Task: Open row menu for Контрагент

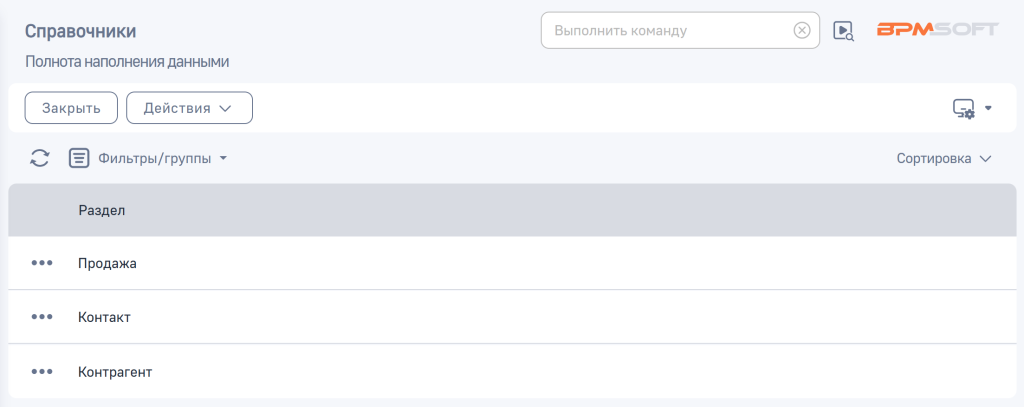Action: point(41,371)
